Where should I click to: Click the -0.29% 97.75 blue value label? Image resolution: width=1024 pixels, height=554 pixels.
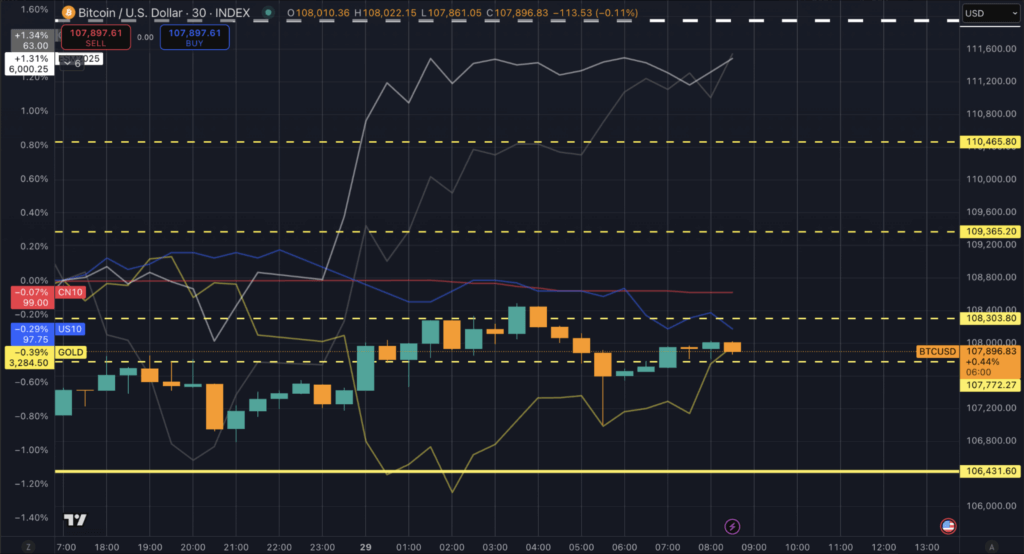(33, 334)
